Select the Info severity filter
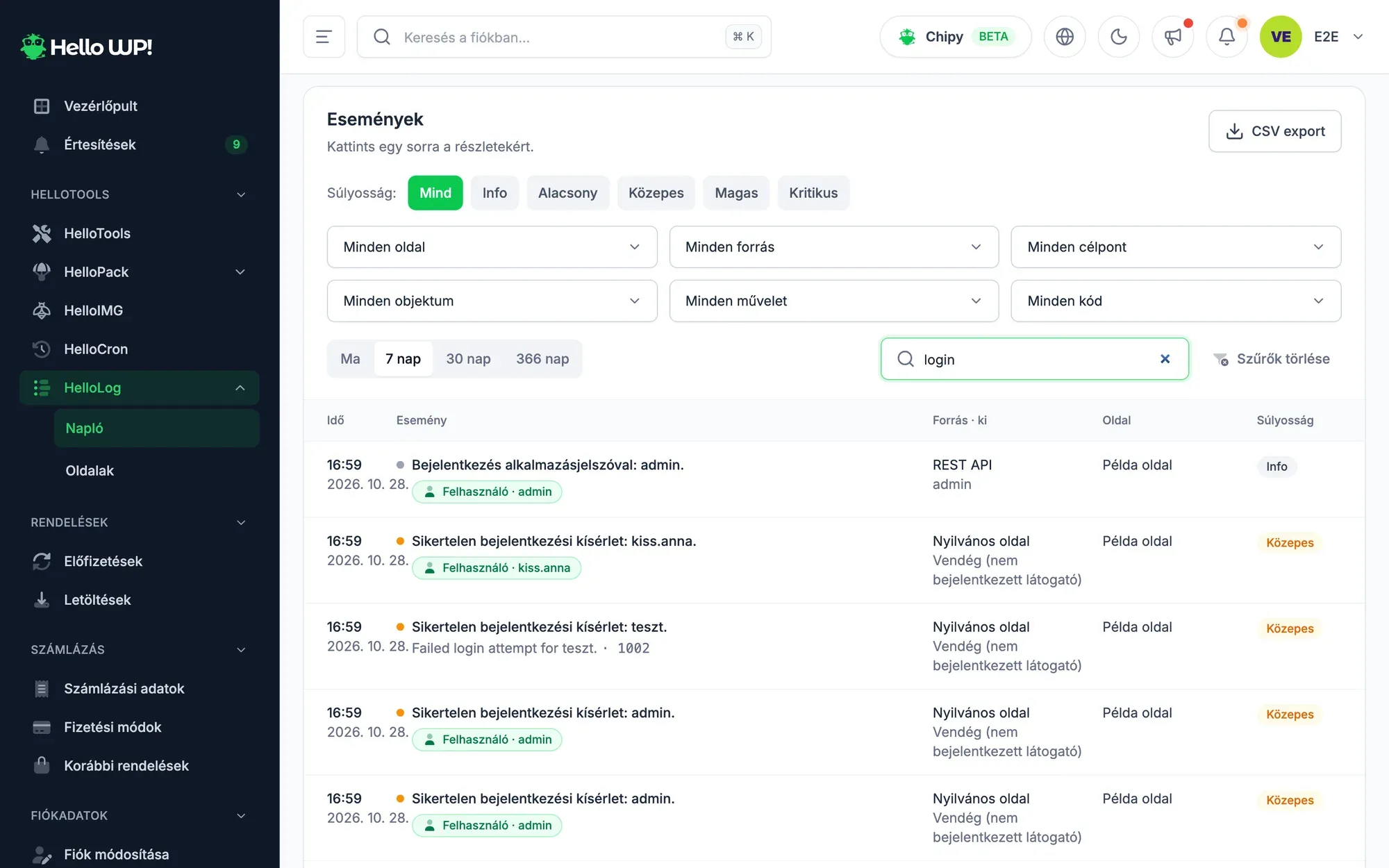This screenshot has height=868, width=1389. [x=494, y=193]
